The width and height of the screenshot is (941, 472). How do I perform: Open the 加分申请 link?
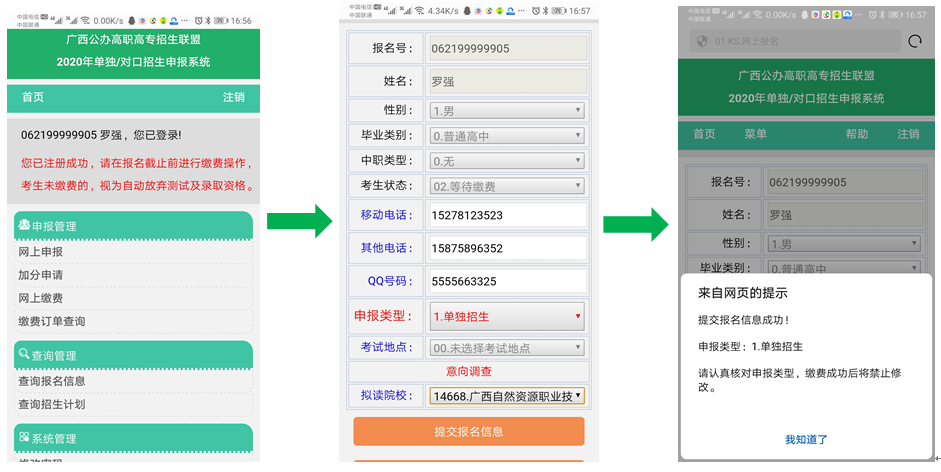point(41,275)
